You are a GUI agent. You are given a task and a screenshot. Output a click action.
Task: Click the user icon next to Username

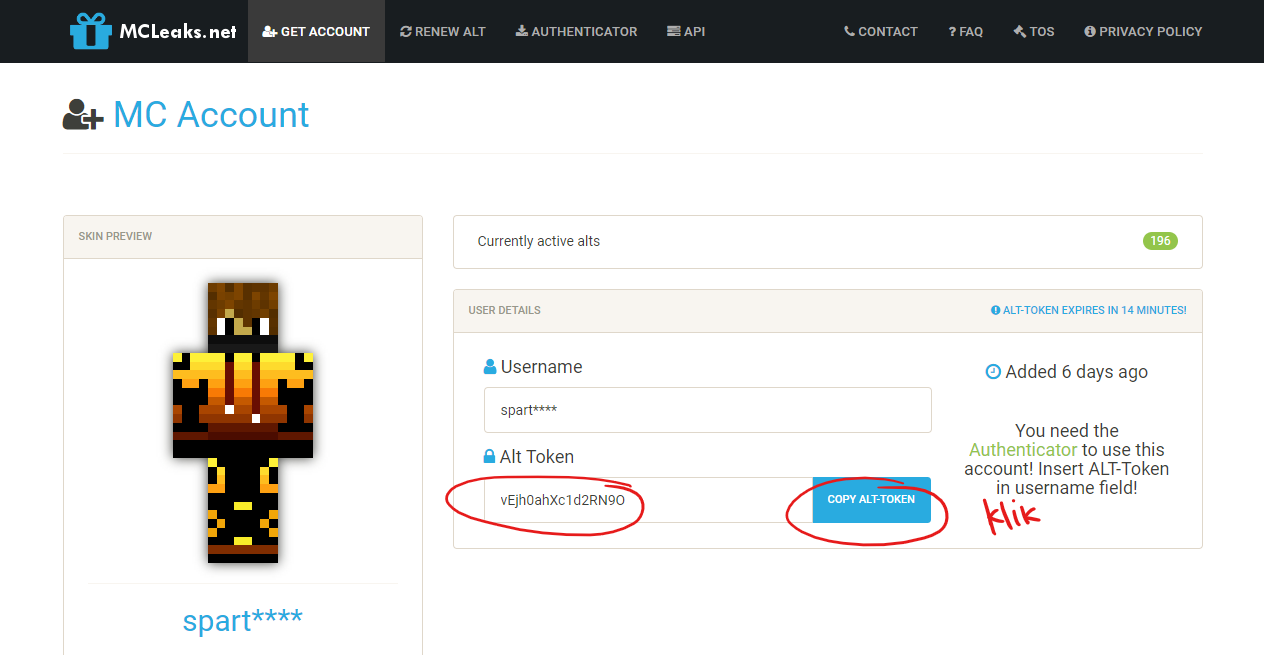pyautogui.click(x=490, y=367)
